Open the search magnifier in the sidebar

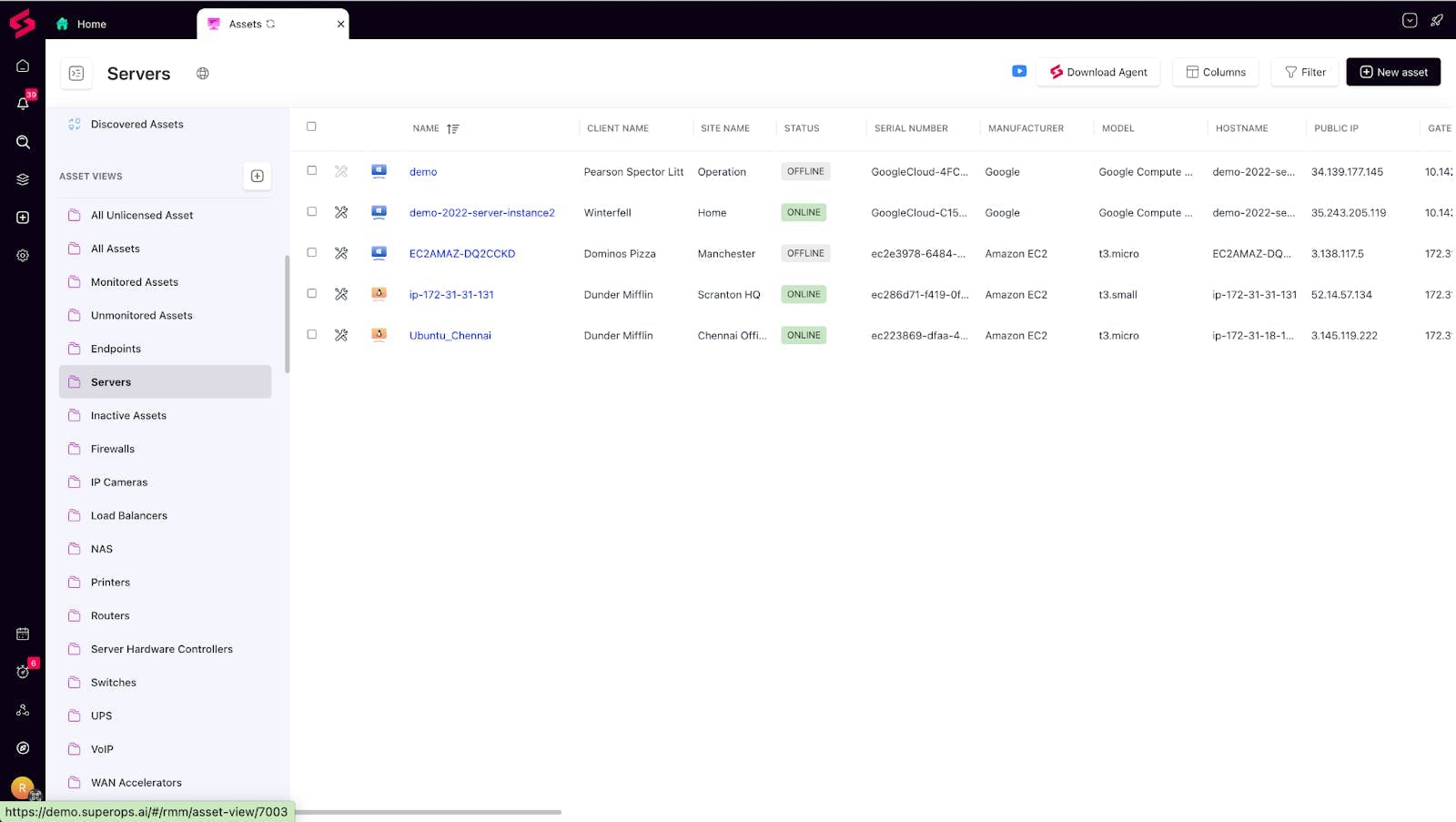coord(23,142)
